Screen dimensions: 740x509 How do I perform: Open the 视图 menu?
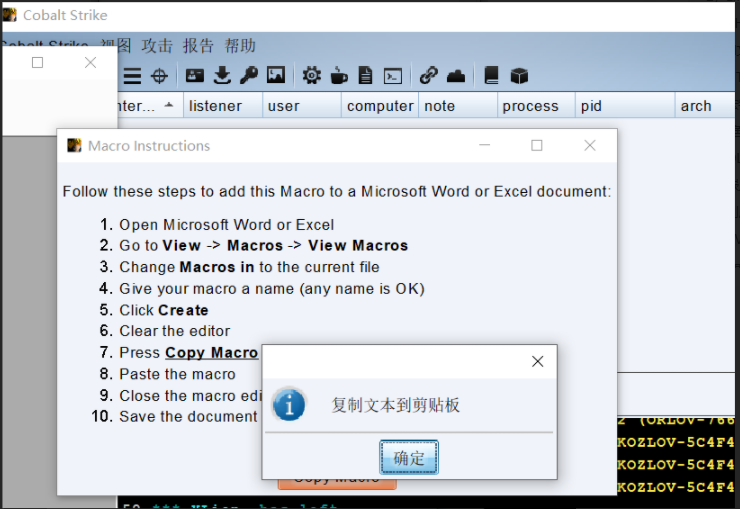(x=117, y=46)
